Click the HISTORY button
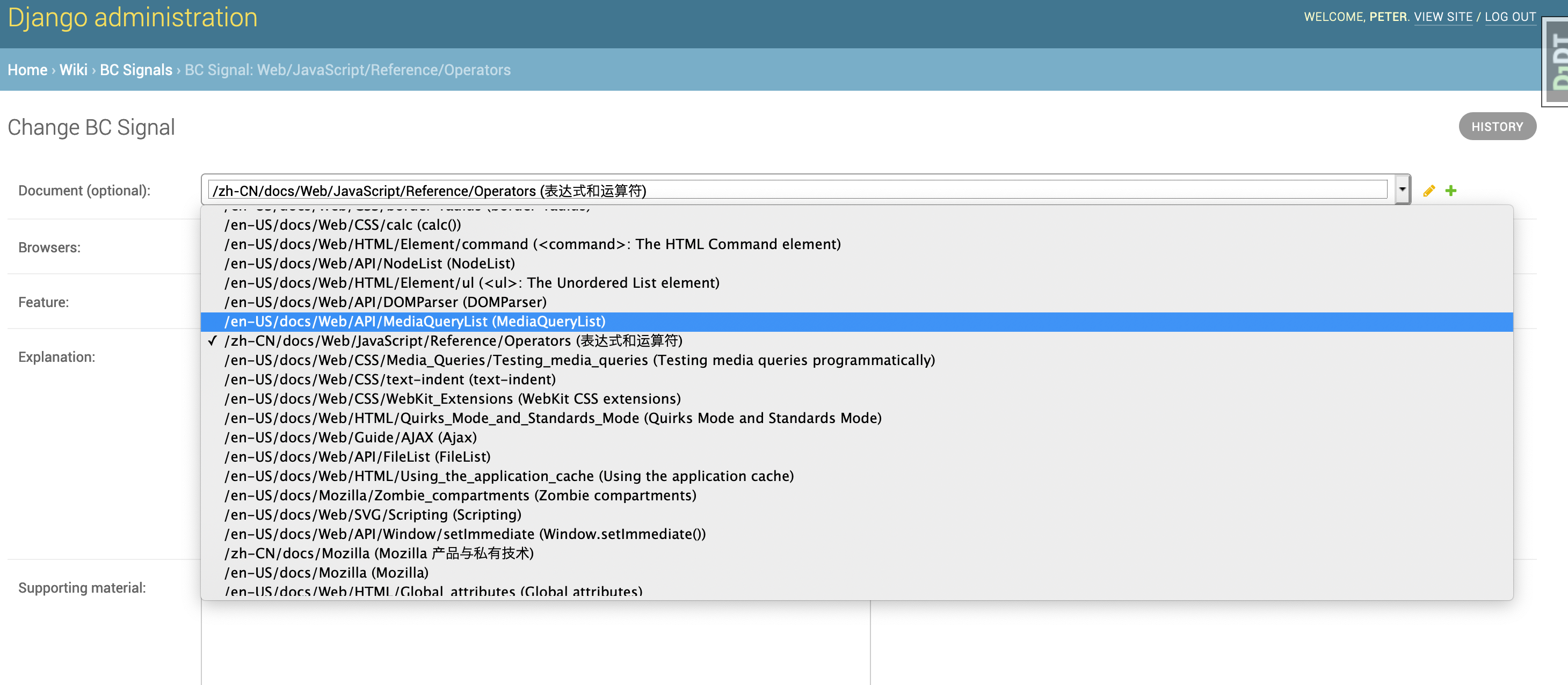This screenshot has height=685, width=1568. (1497, 127)
